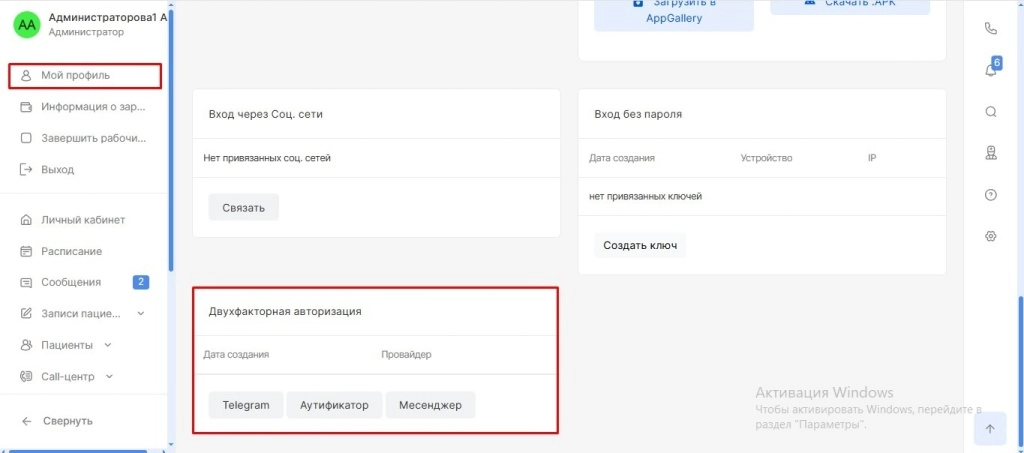
Task: Go to Расписание in sidebar
Action: (71, 251)
